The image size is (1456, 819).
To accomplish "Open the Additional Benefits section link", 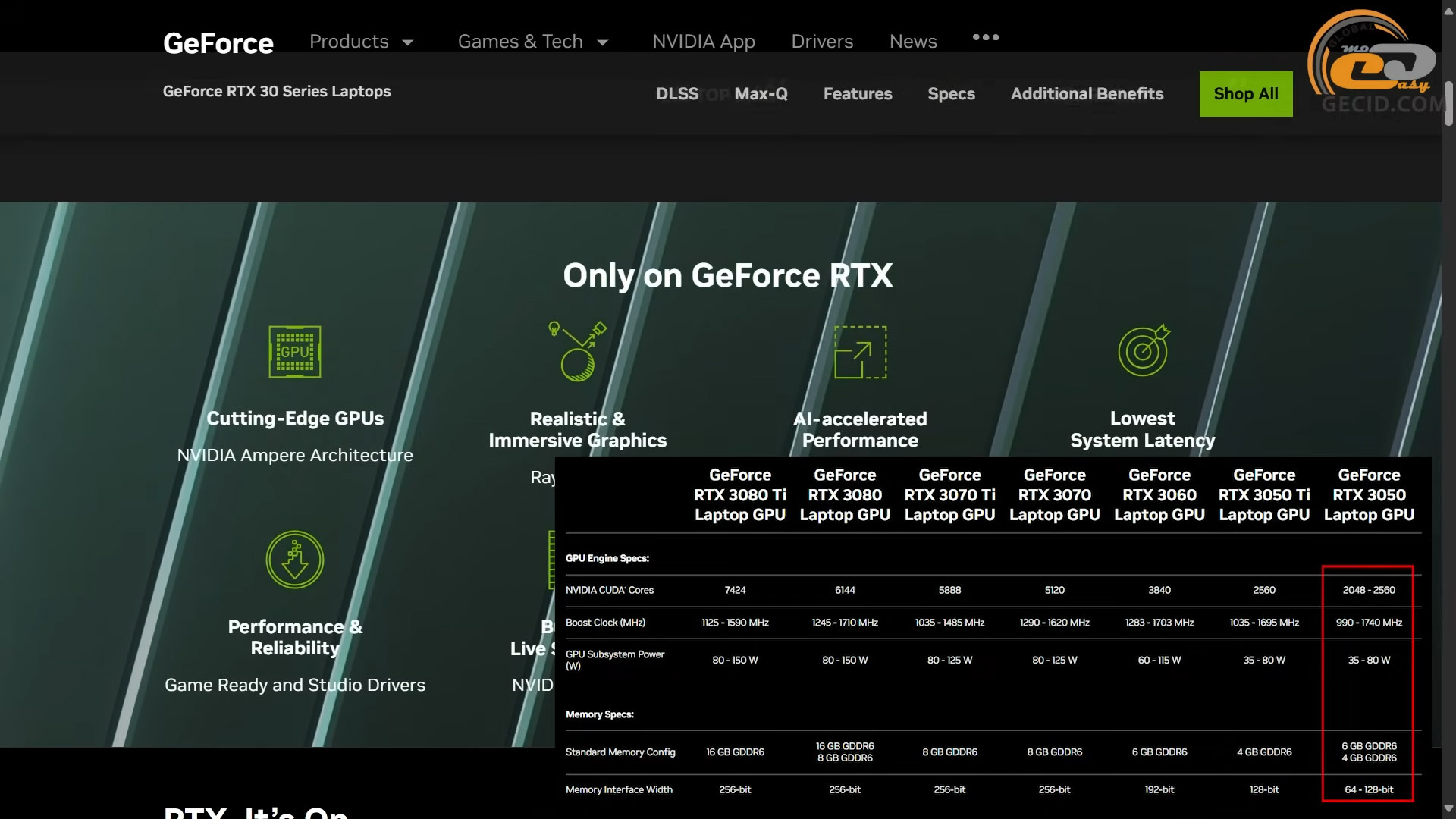I will [1087, 94].
